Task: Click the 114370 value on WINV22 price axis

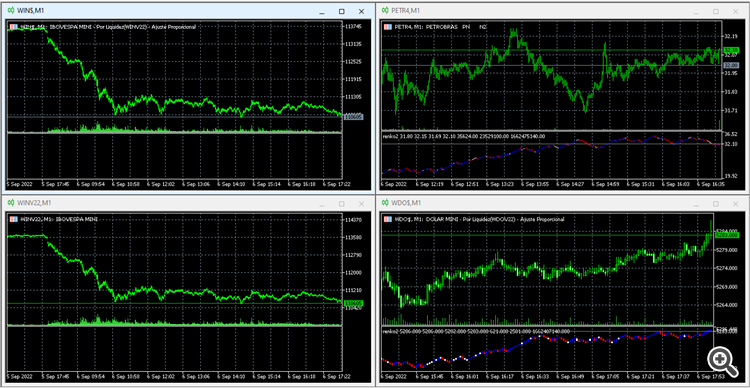Action: (x=353, y=220)
